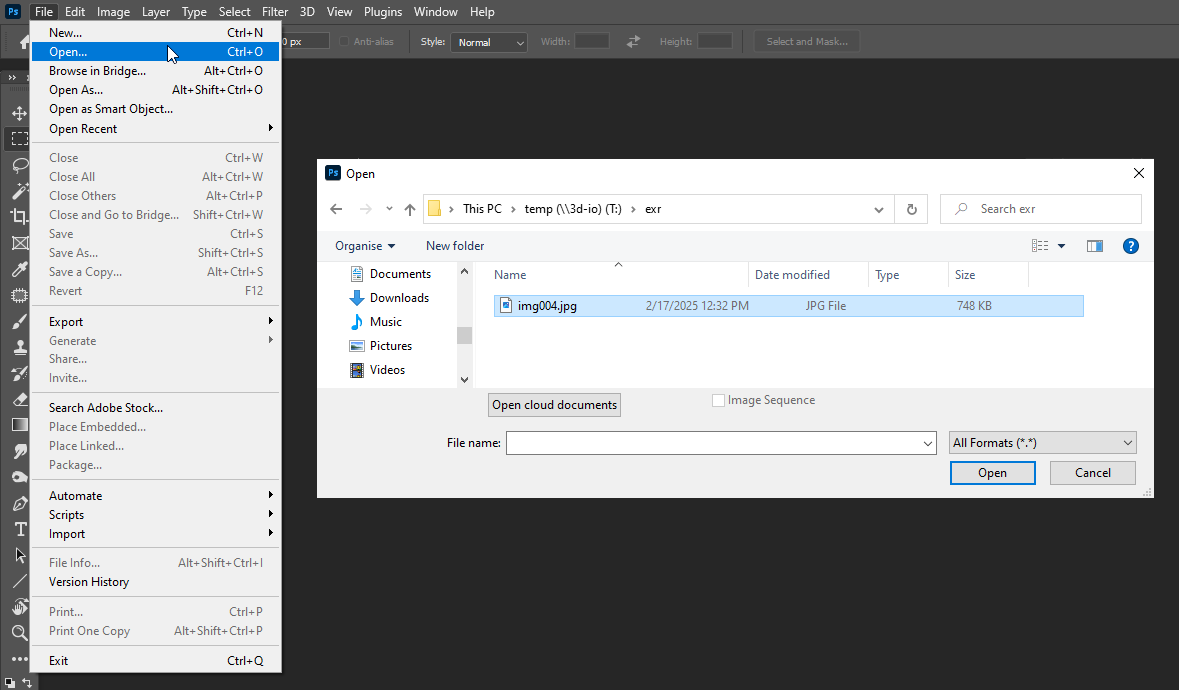1180x690 pixels.
Task: Select the Lasso tool
Action: 20,165
